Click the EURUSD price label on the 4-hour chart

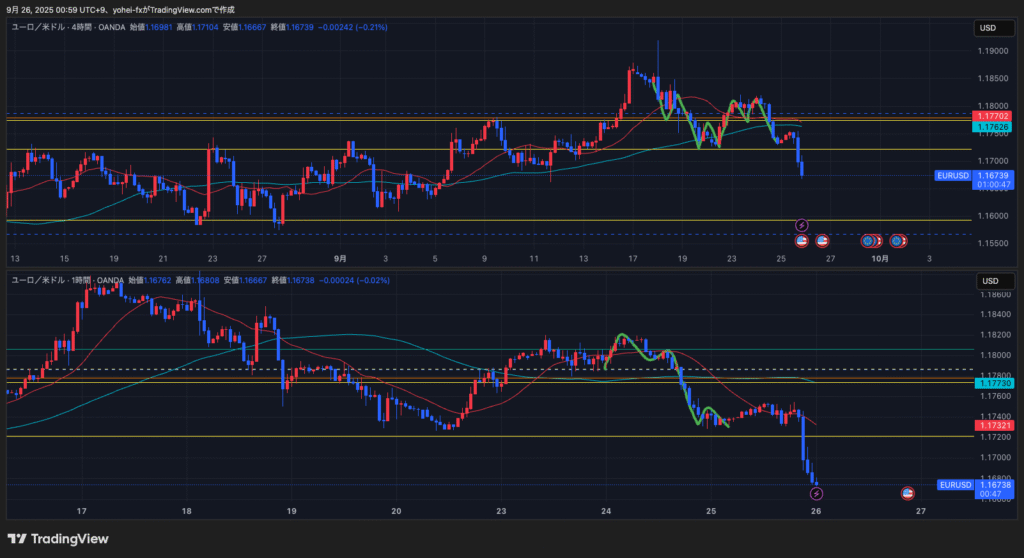pyautogui.click(x=952, y=175)
